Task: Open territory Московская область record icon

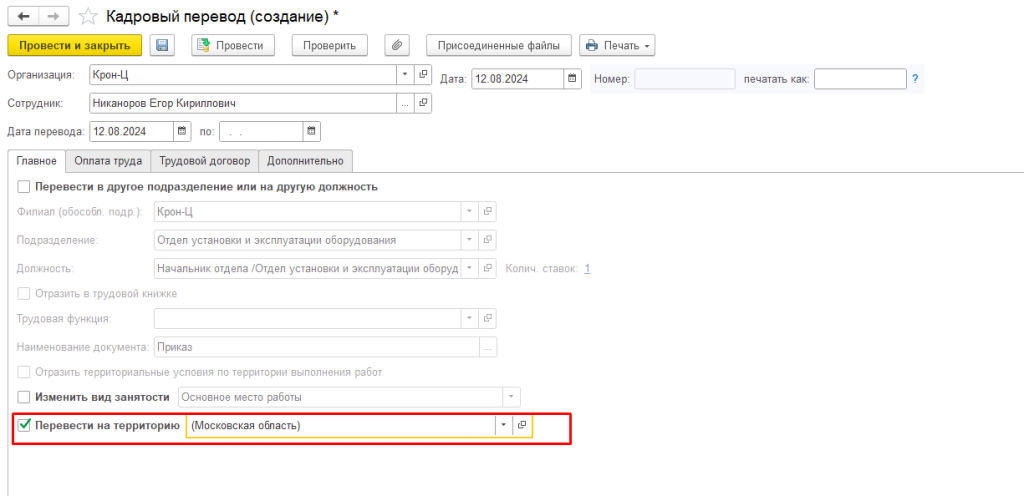Action: click(521, 426)
